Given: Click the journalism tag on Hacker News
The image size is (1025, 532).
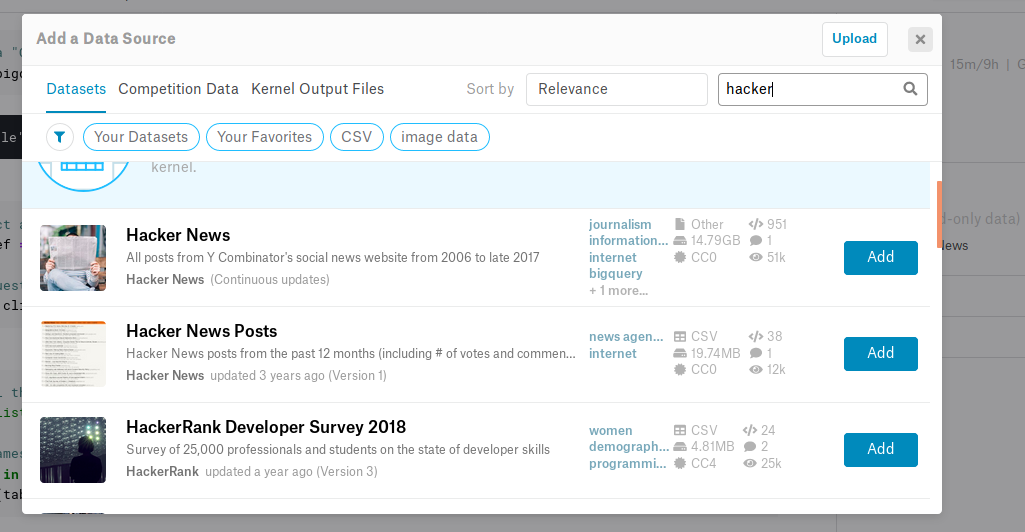Looking at the screenshot, I should pyautogui.click(x=620, y=224).
